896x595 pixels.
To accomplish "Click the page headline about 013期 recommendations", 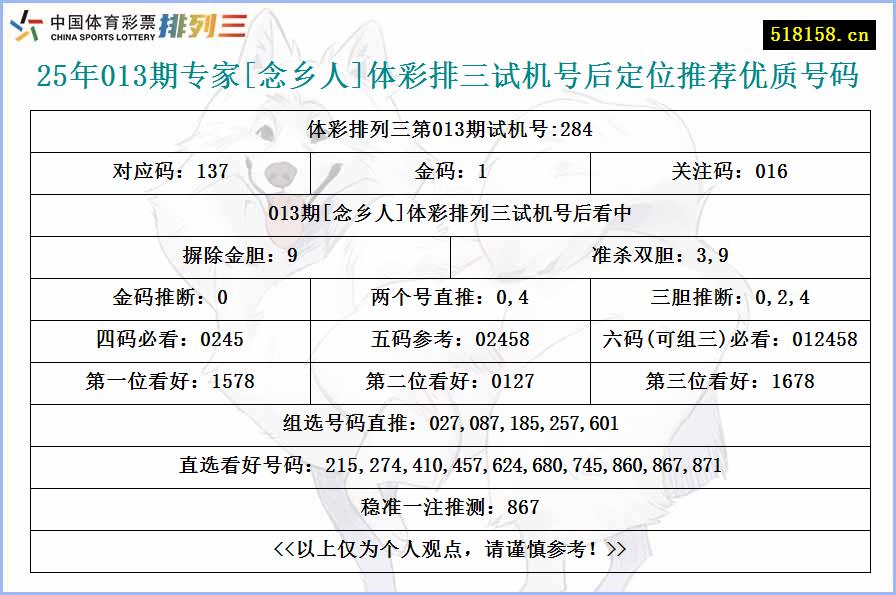I will click(448, 71).
